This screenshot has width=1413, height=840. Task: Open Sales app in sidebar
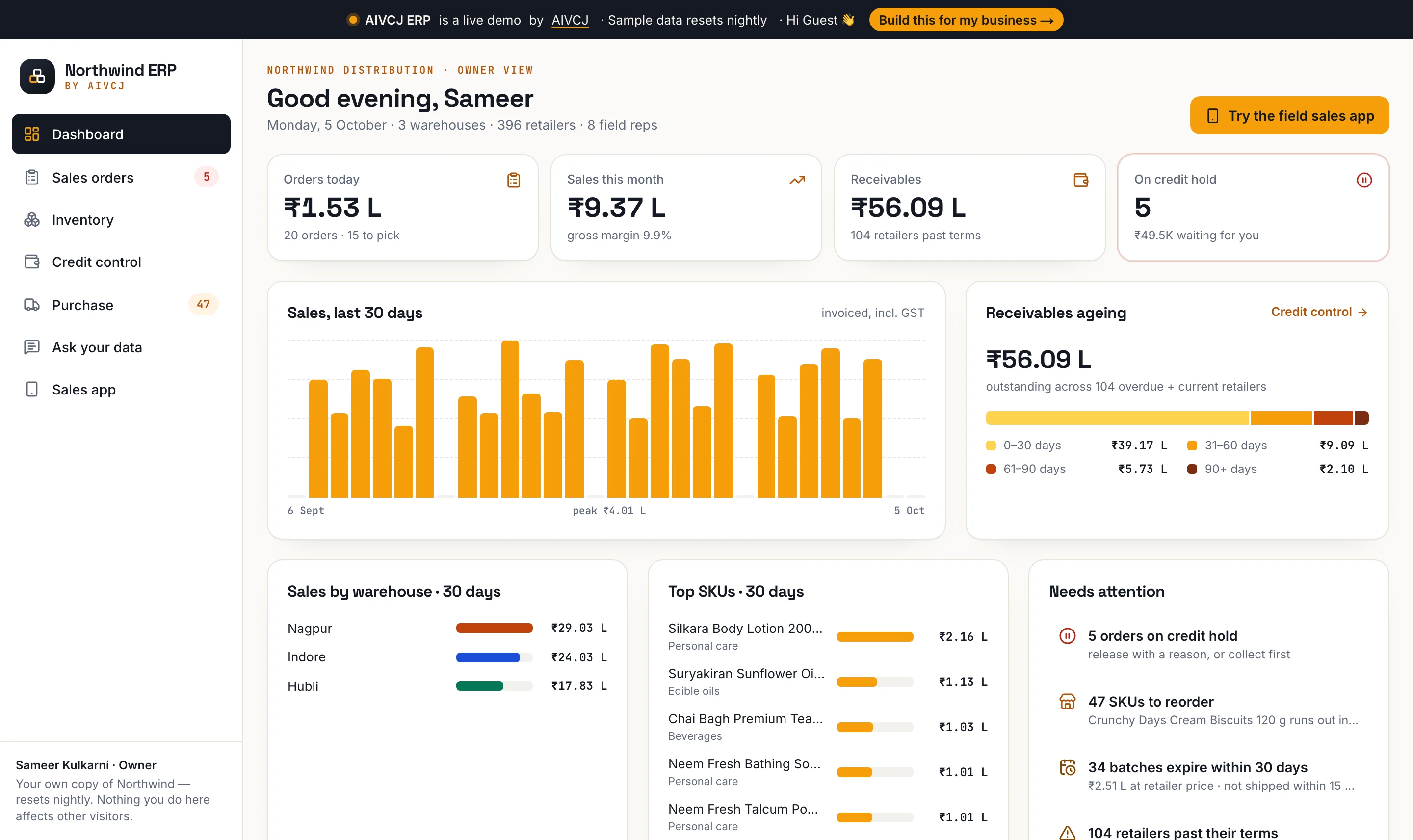[x=121, y=390]
